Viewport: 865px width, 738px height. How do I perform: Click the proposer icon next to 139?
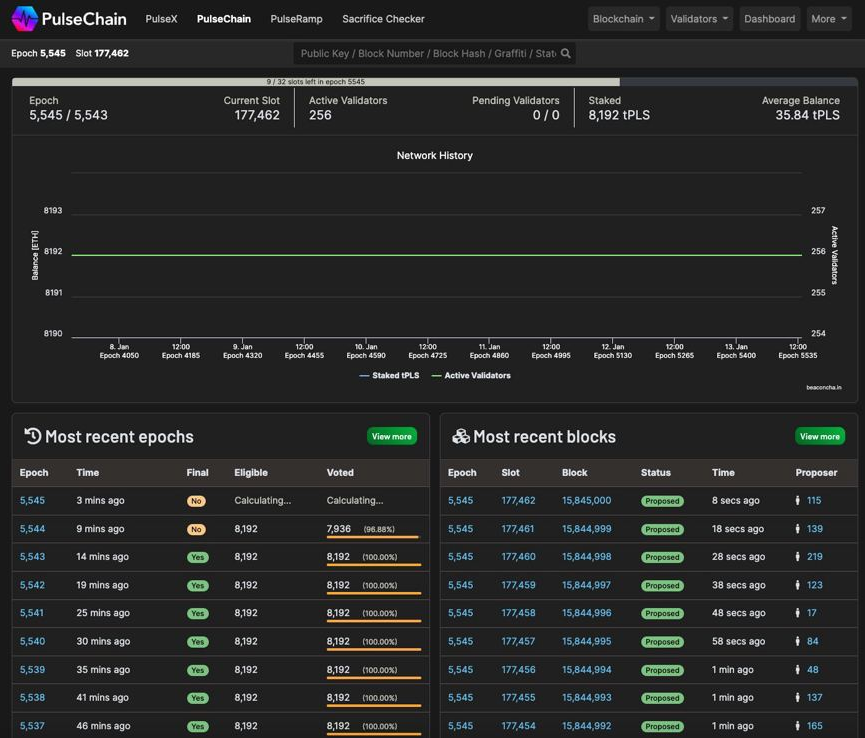797,528
